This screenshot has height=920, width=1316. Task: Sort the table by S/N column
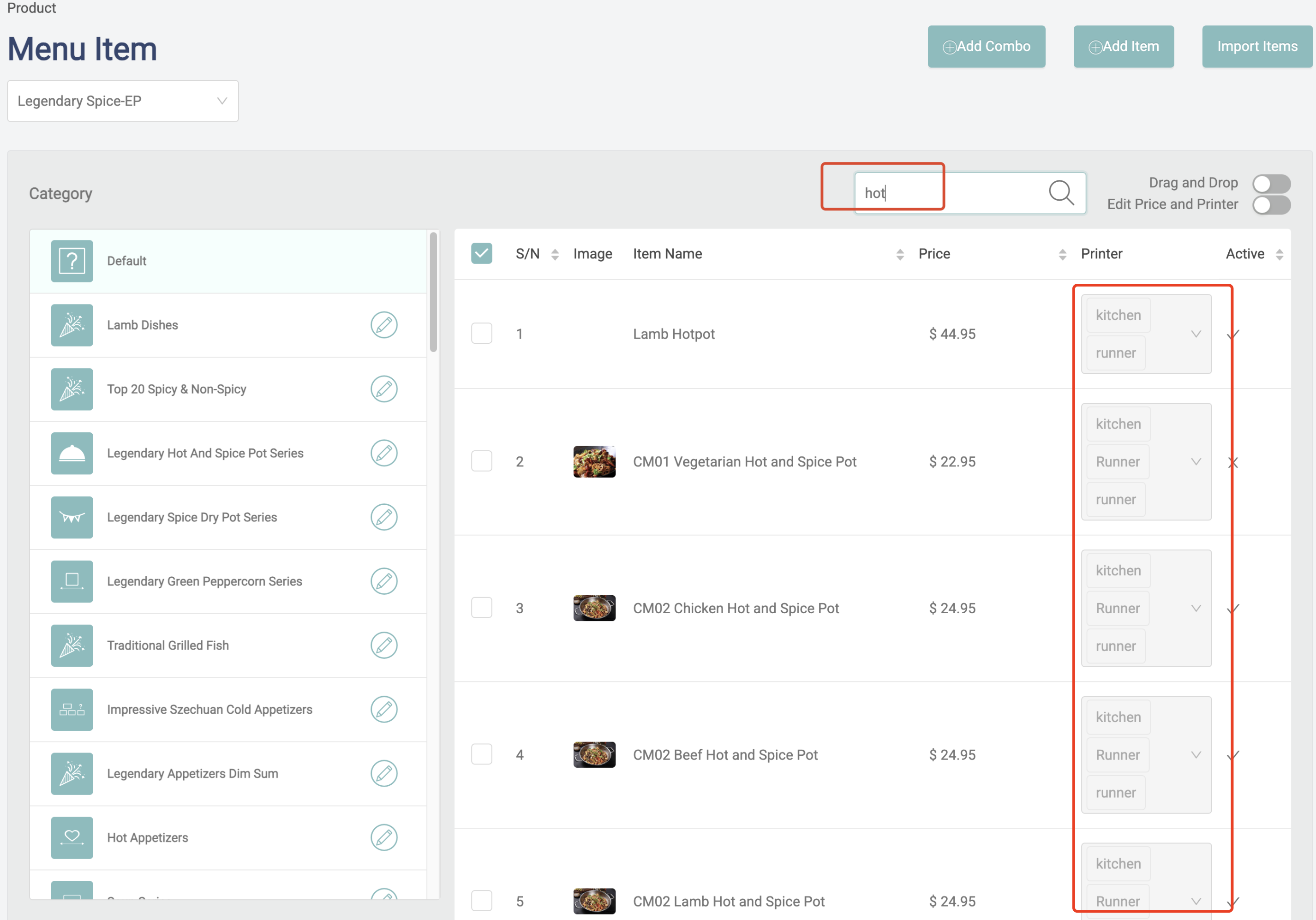(x=555, y=255)
